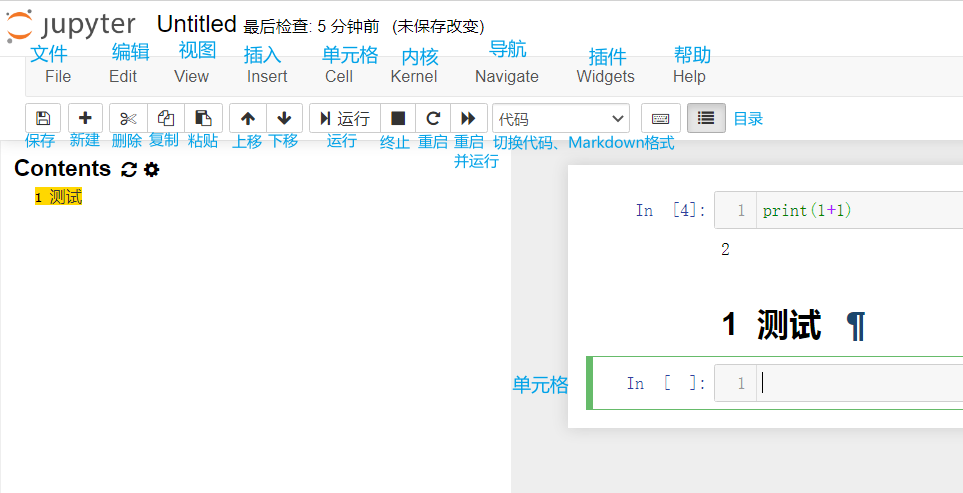This screenshot has height=493, width=963.
Task: Refresh Contents panel reload icon
Action: 128,169
